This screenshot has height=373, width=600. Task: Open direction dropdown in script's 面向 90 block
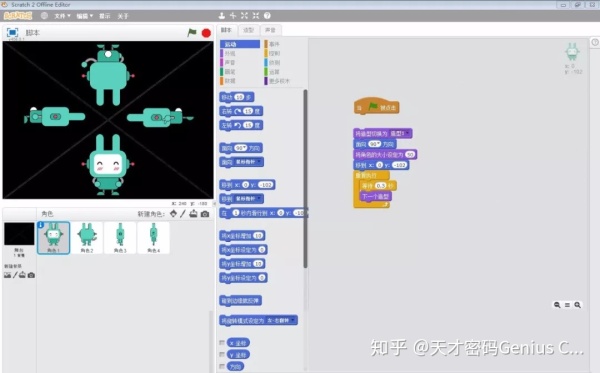[375, 144]
